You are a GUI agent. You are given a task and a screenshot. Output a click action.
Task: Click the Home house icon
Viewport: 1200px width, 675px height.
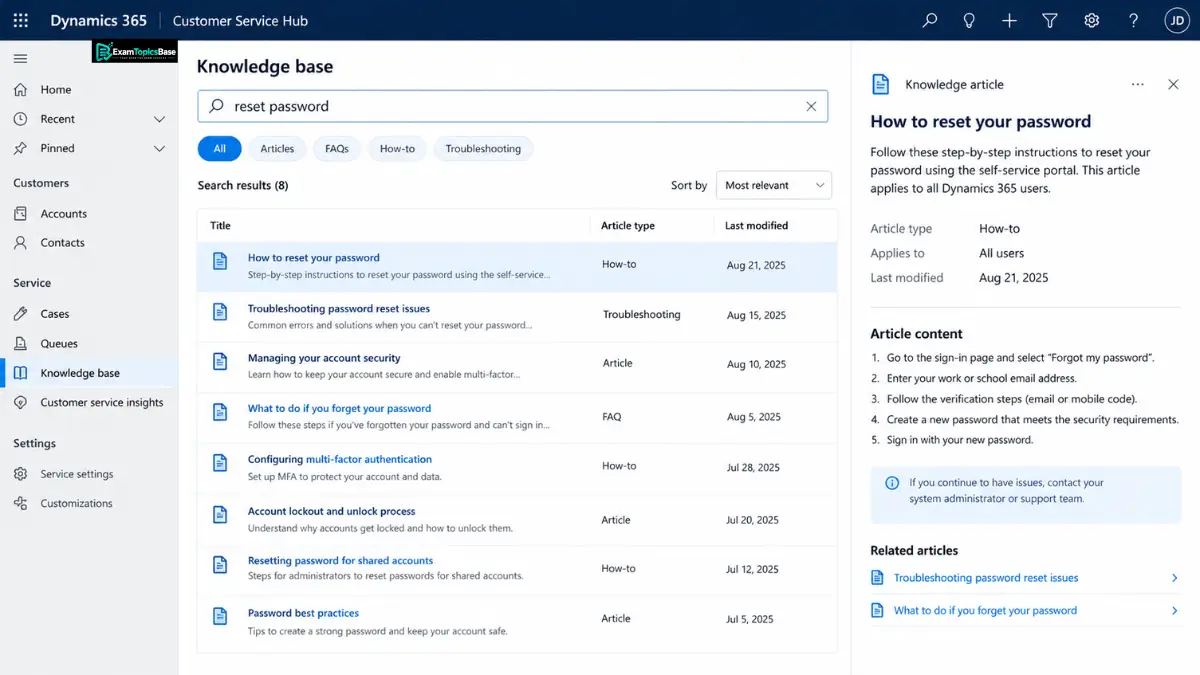[20, 89]
